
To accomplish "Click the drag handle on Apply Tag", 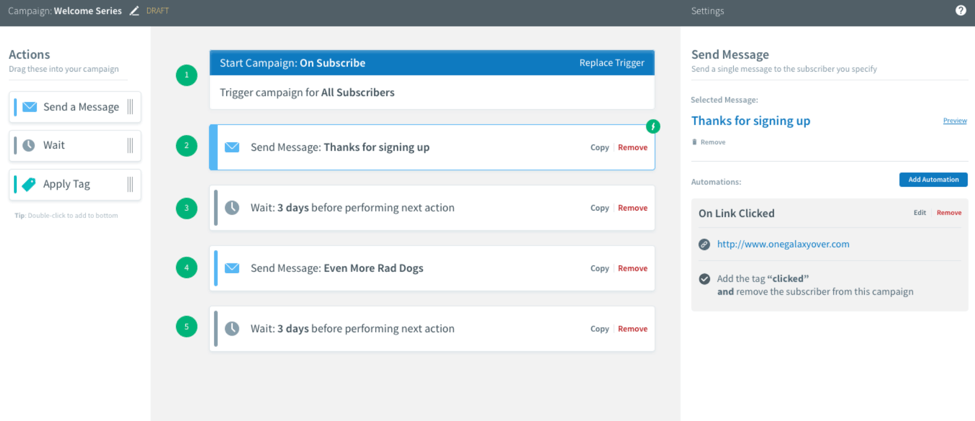I will [x=130, y=184].
